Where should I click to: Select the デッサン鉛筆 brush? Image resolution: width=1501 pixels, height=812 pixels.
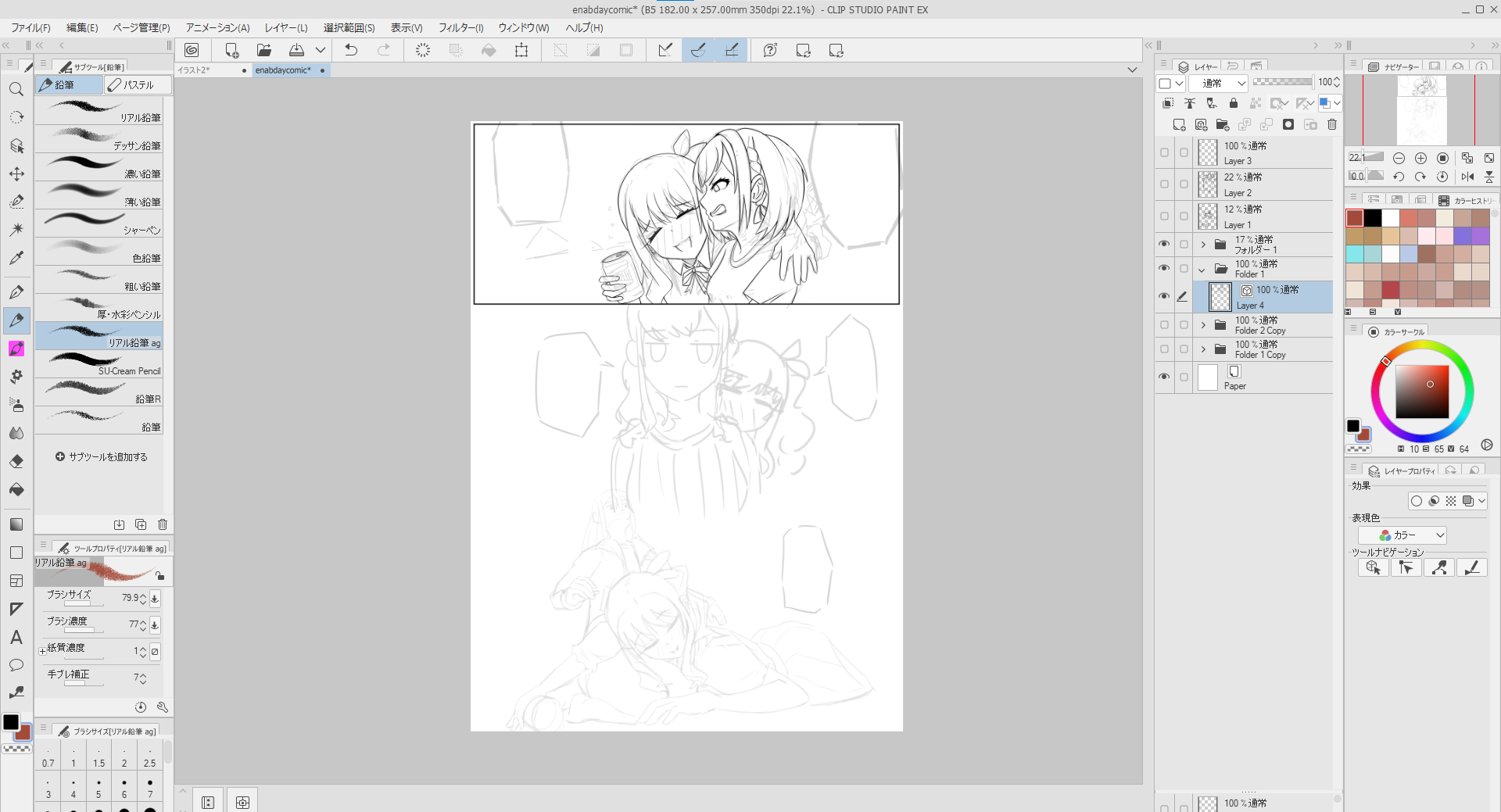tap(99, 139)
